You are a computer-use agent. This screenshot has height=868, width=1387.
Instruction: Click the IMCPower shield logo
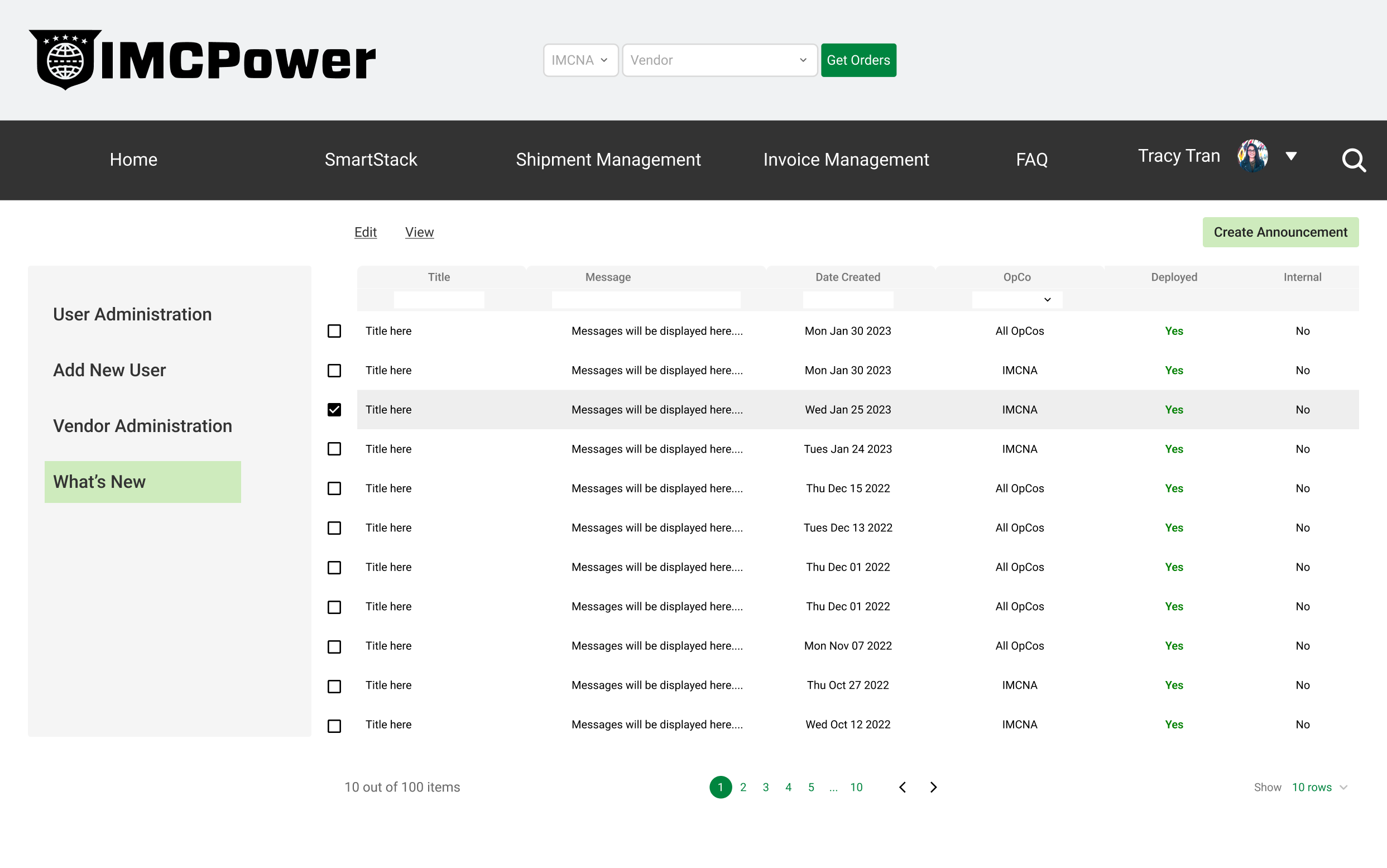pyautogui.click(x=65, y=60)
